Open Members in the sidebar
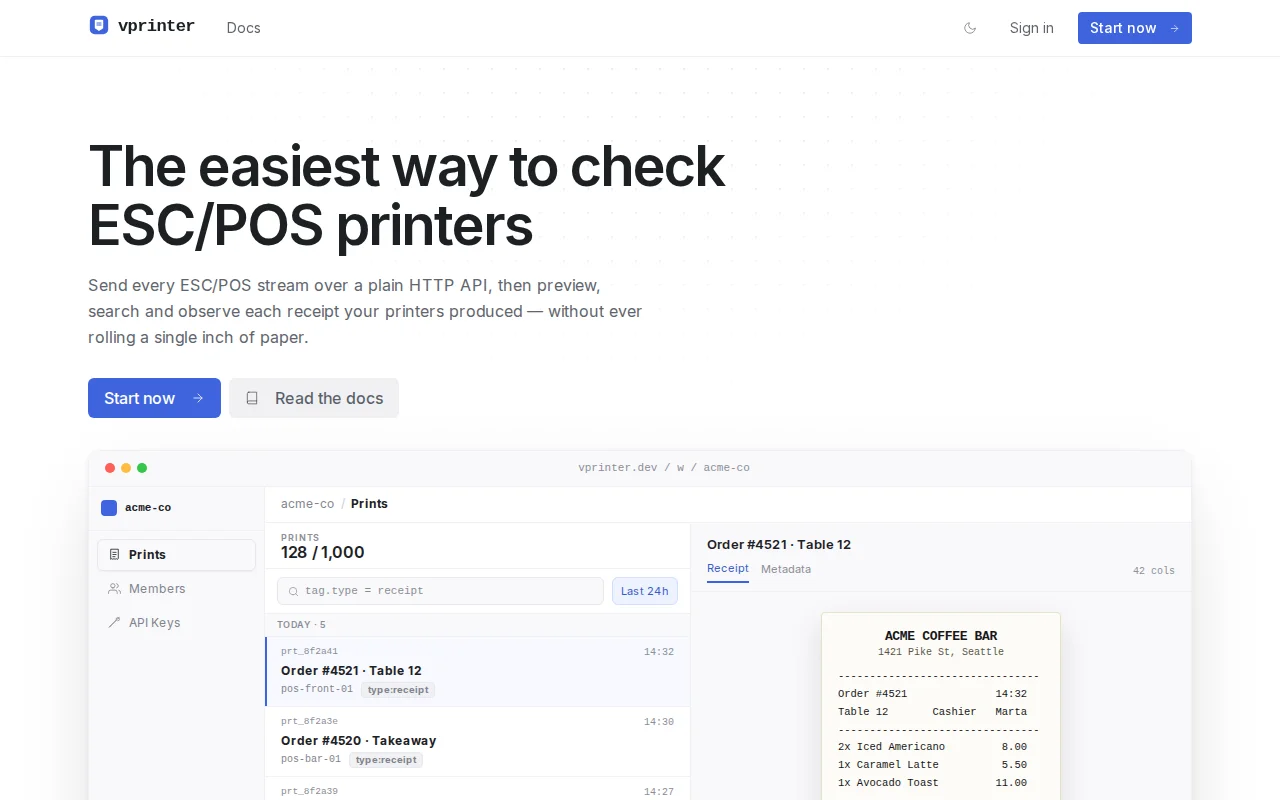Viewport: 1280px width, 800px height. (176, 589)
